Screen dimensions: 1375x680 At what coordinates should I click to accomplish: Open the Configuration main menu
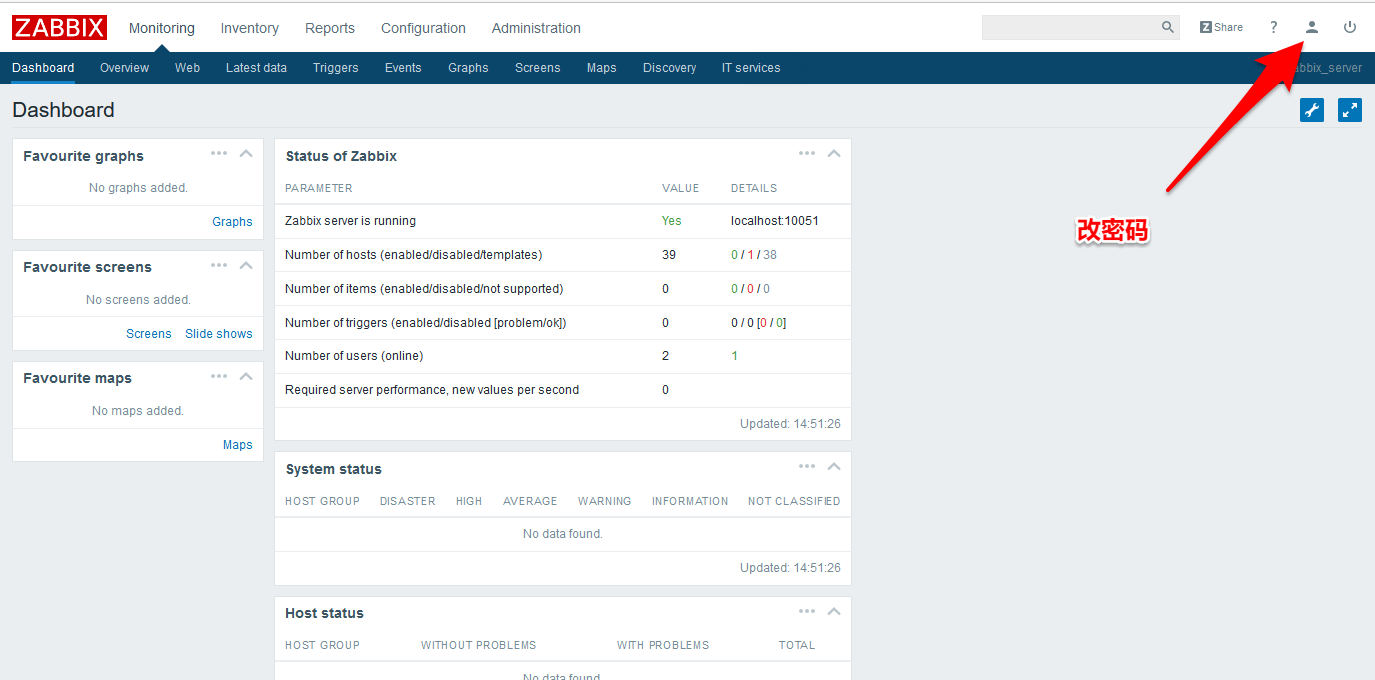pos(423,28)
